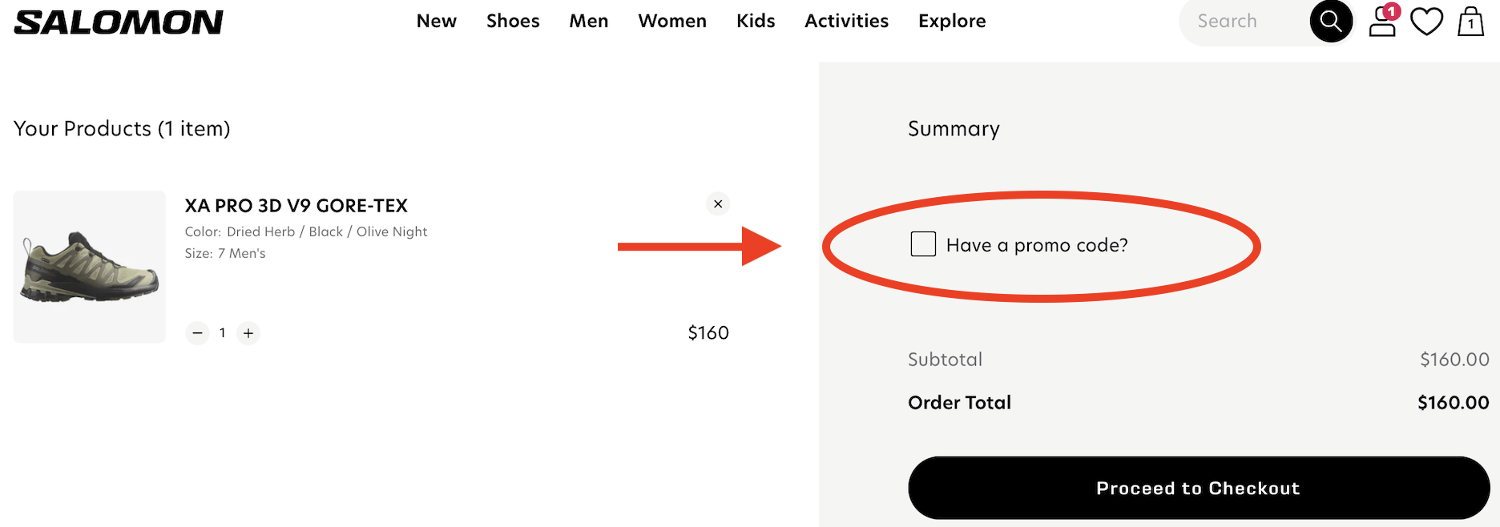Open XA PRO 3D V9 GORE-TEX product link

point(296,206)
